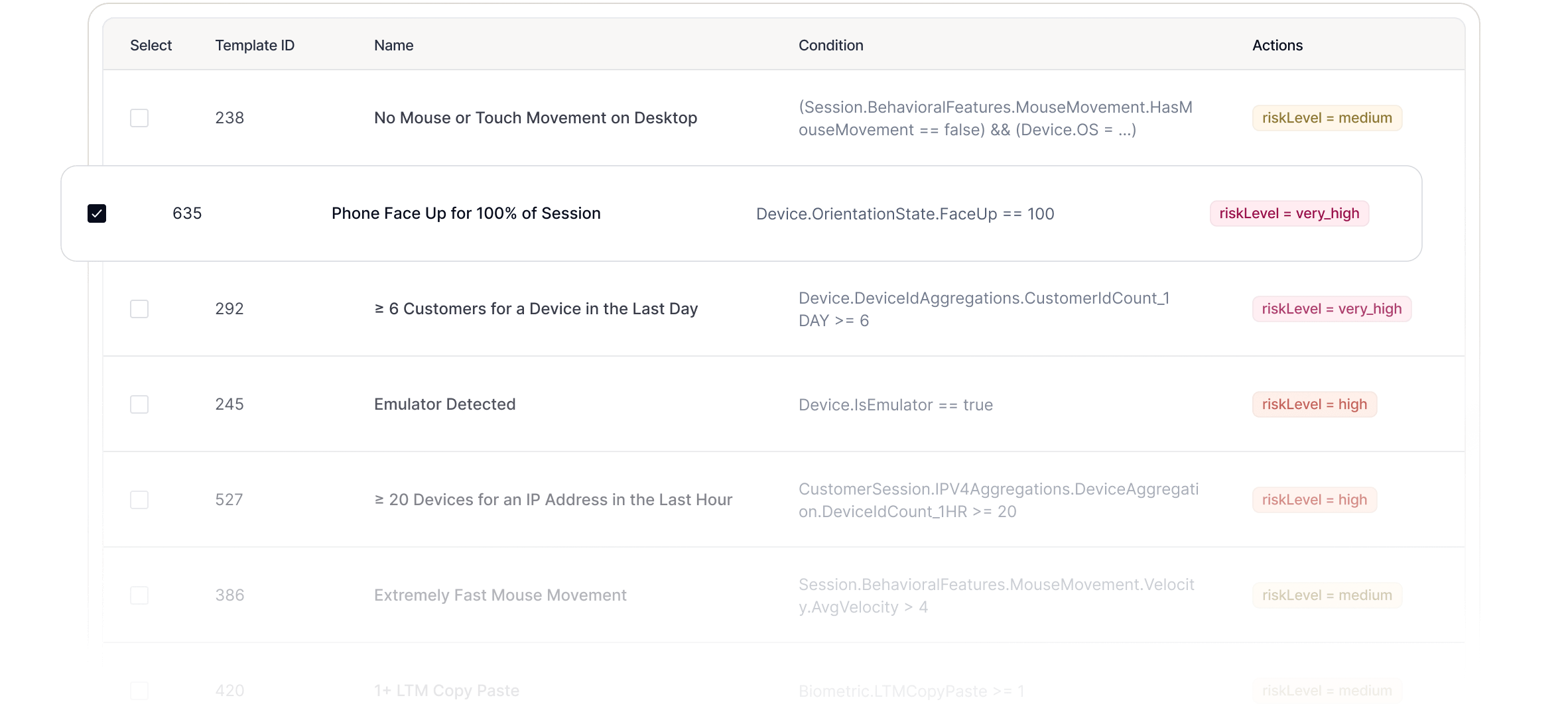Click riskLevel = very_high badge for template 292
Screen dimensions: 1568x716
[x=1331, y=309]
